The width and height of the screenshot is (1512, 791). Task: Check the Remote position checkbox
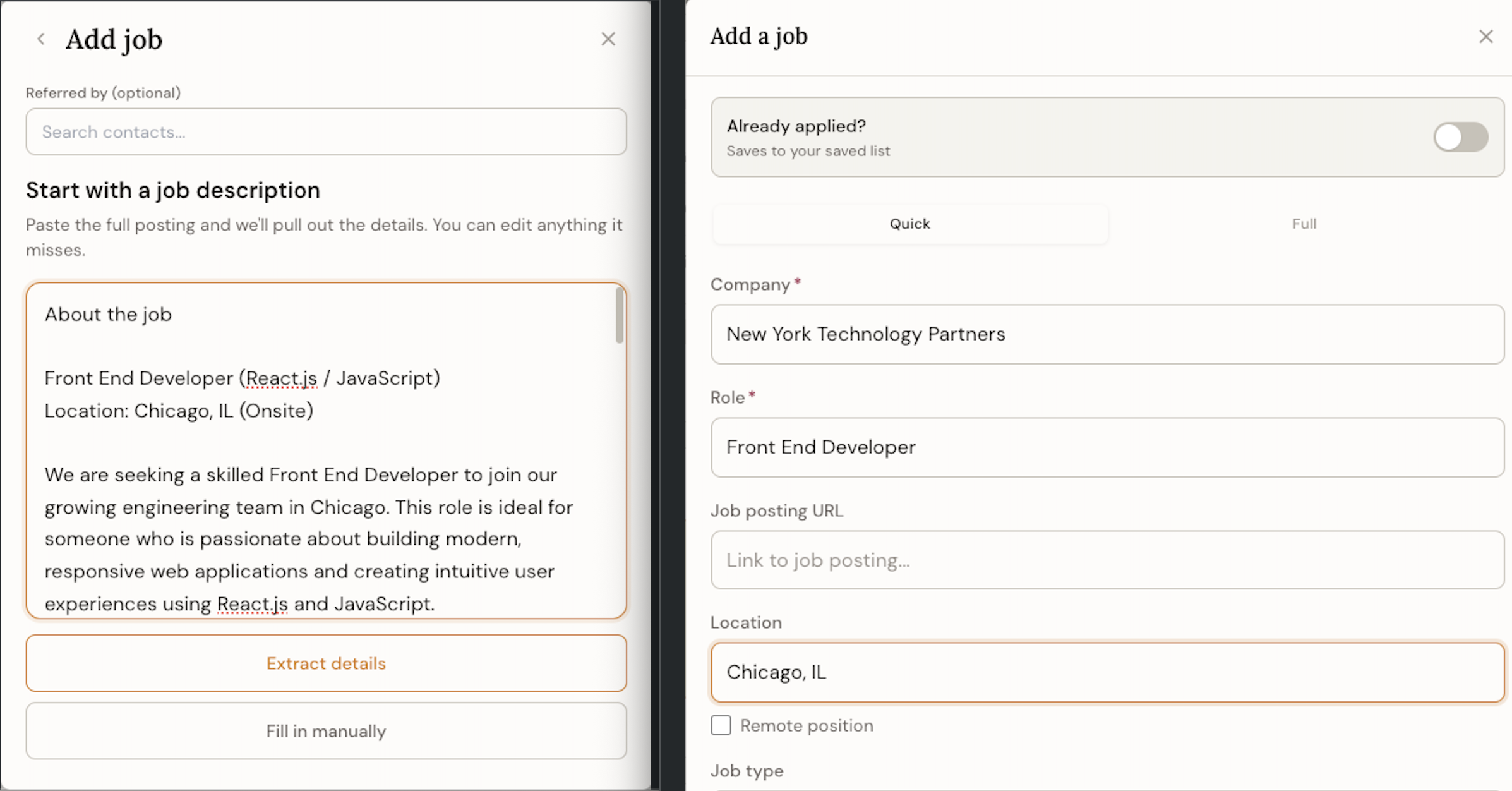point(721,725)
